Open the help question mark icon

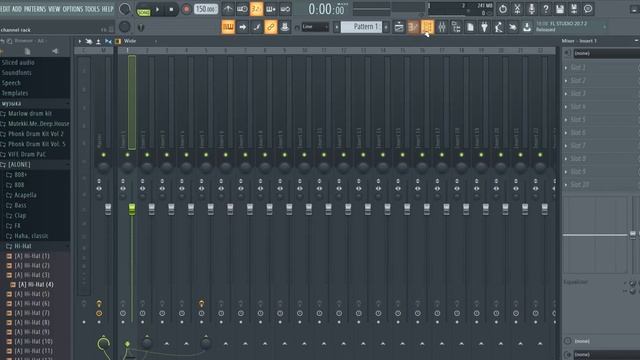point(546,9)
